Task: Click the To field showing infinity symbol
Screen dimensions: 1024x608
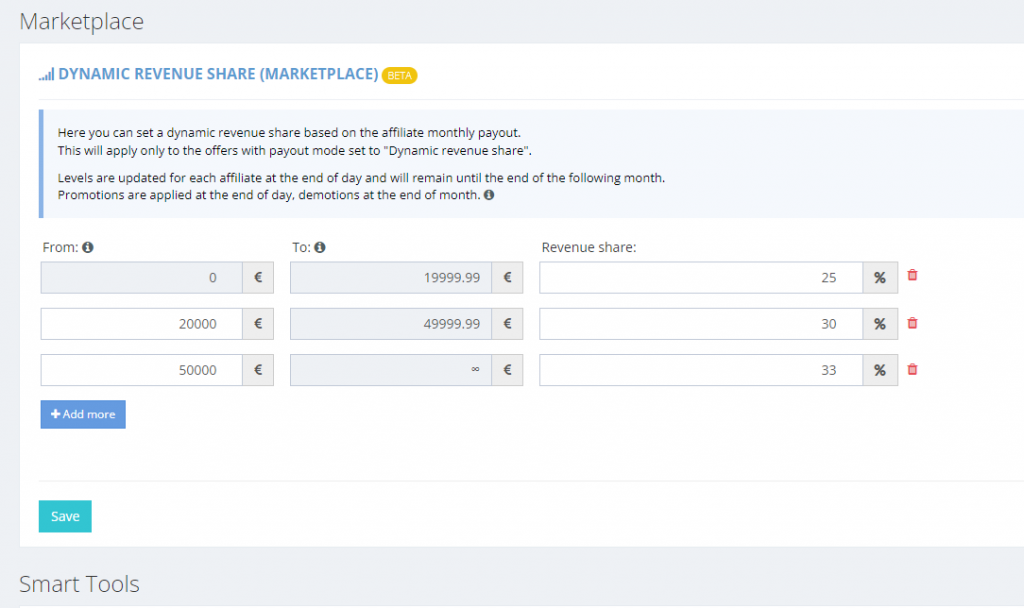Action: (x=391, y=370)
